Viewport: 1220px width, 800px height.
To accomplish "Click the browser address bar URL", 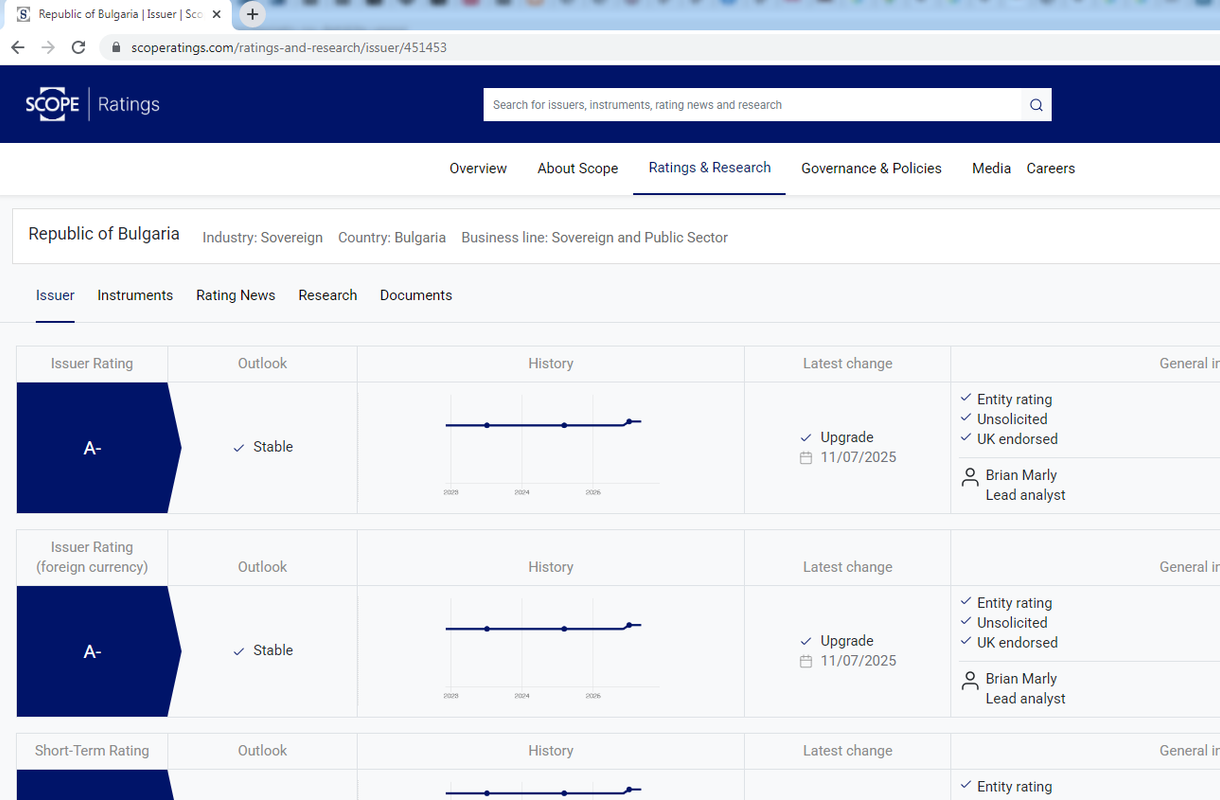I will [x=289, y=47].
